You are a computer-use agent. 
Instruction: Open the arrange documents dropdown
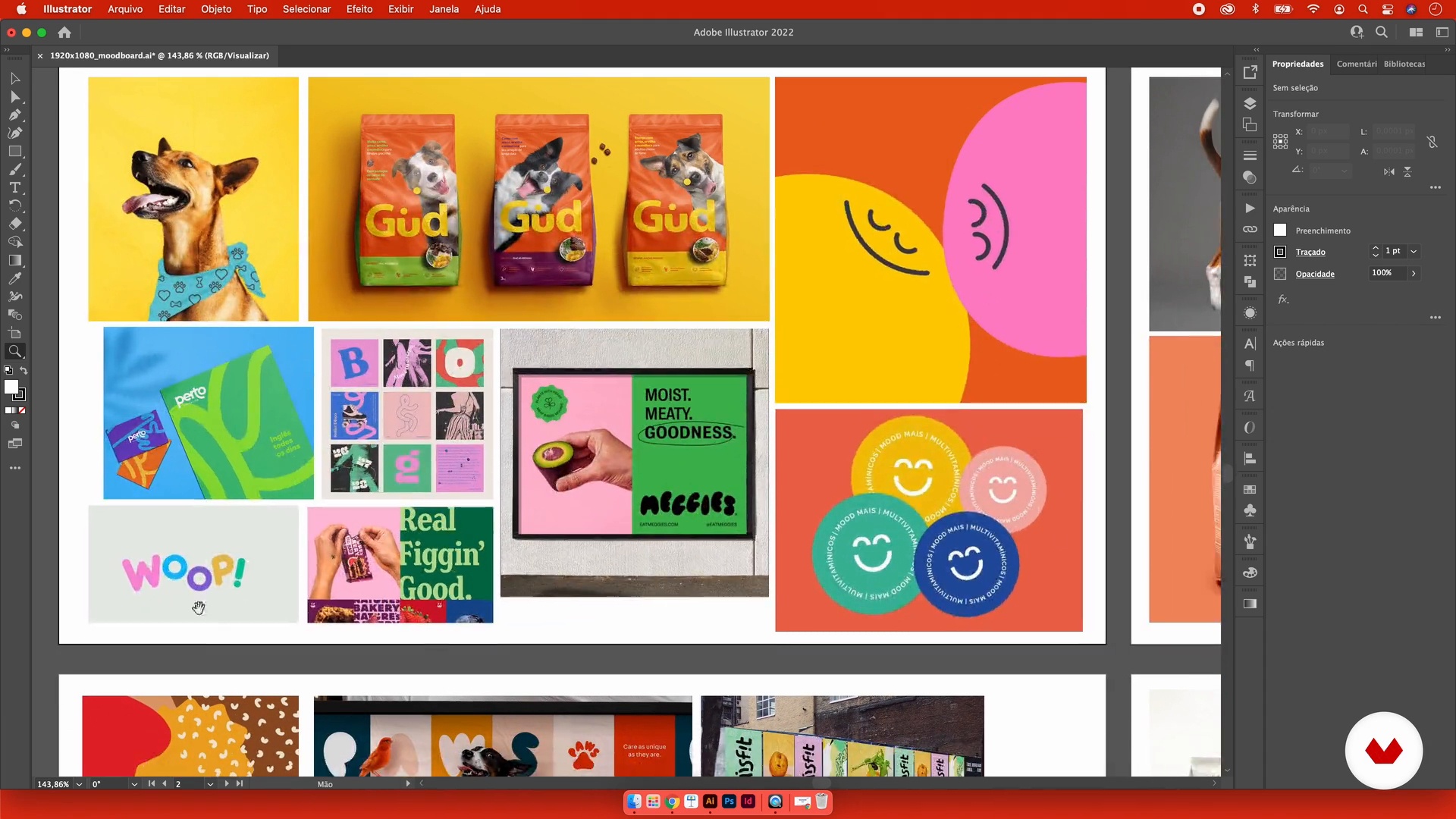[1416, 32]
